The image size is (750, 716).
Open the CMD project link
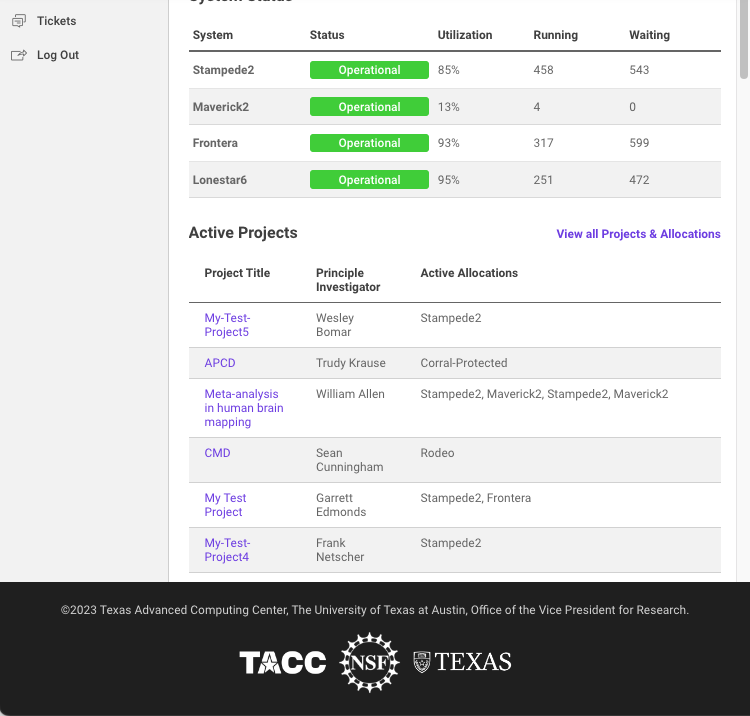pyautogui.click(x=217, y=453)
